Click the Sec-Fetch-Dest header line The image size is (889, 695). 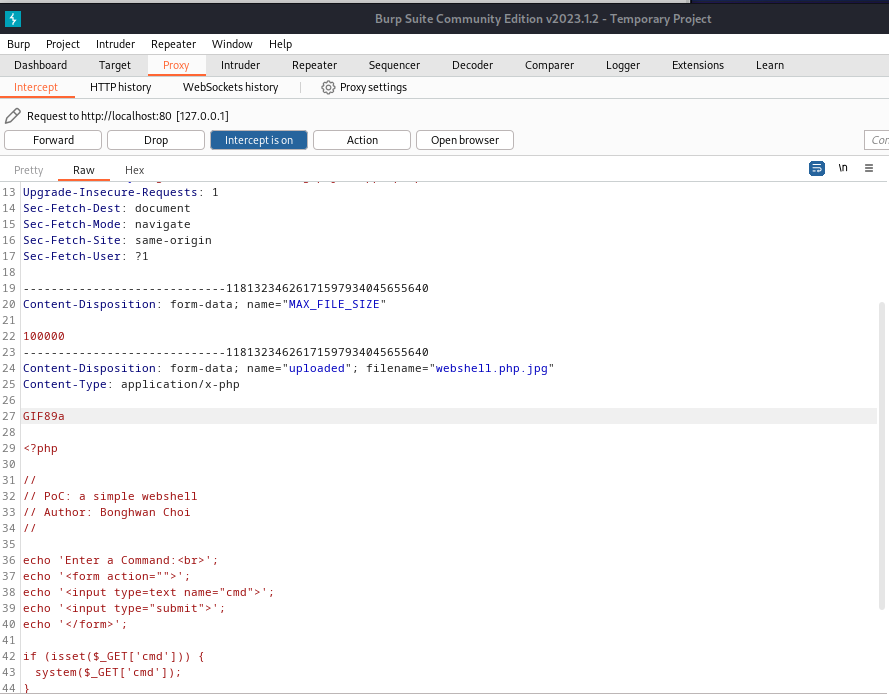tap(107, 209)
